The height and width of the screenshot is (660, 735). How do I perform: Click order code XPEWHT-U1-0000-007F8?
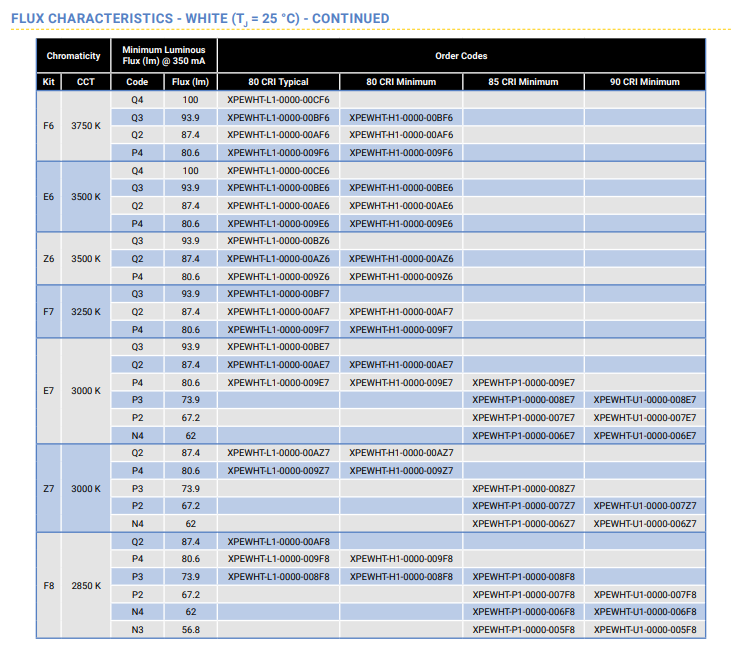click(x=645, y=594)
